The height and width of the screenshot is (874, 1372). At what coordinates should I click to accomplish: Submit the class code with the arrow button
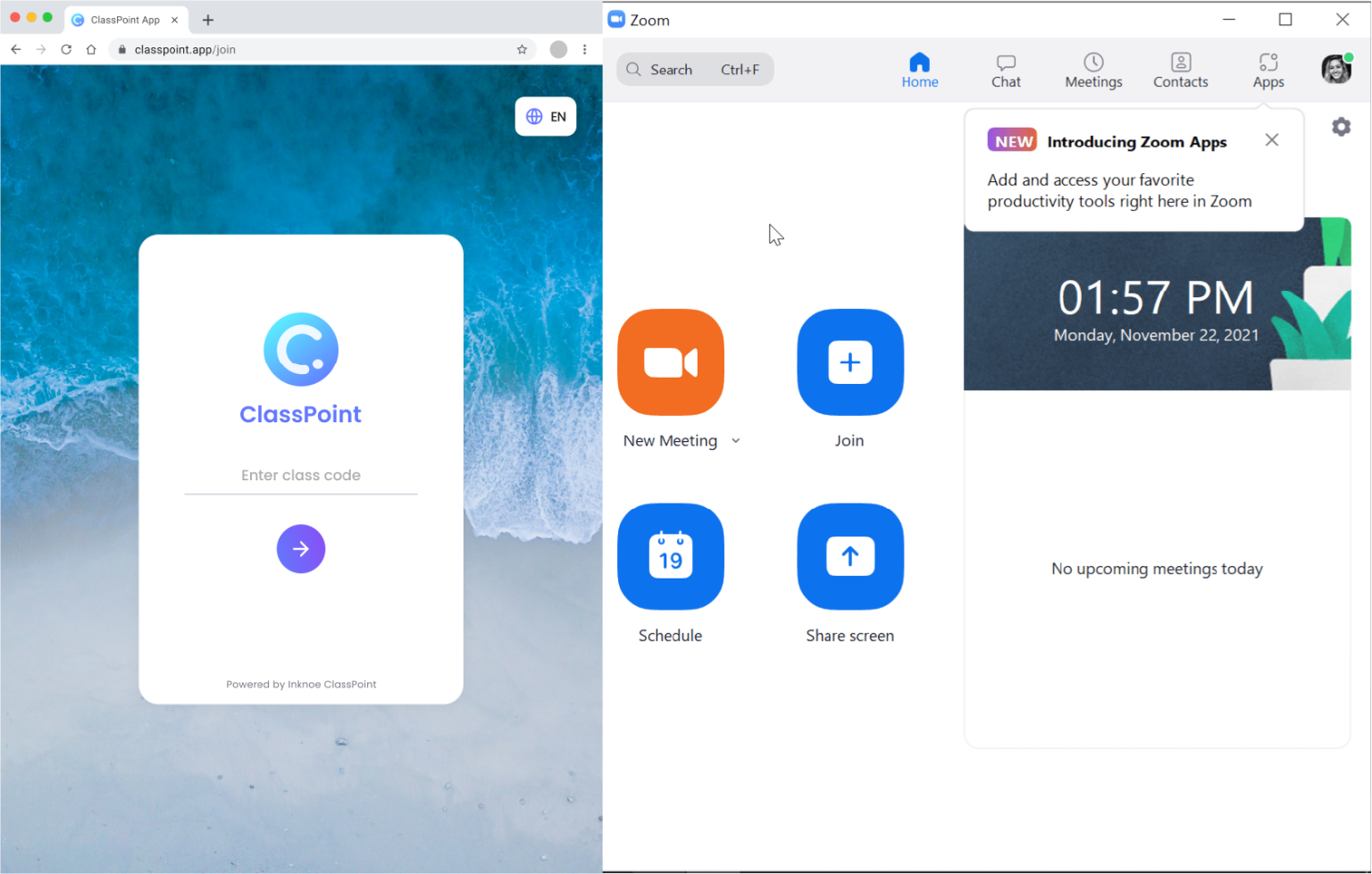click(300, 549)
